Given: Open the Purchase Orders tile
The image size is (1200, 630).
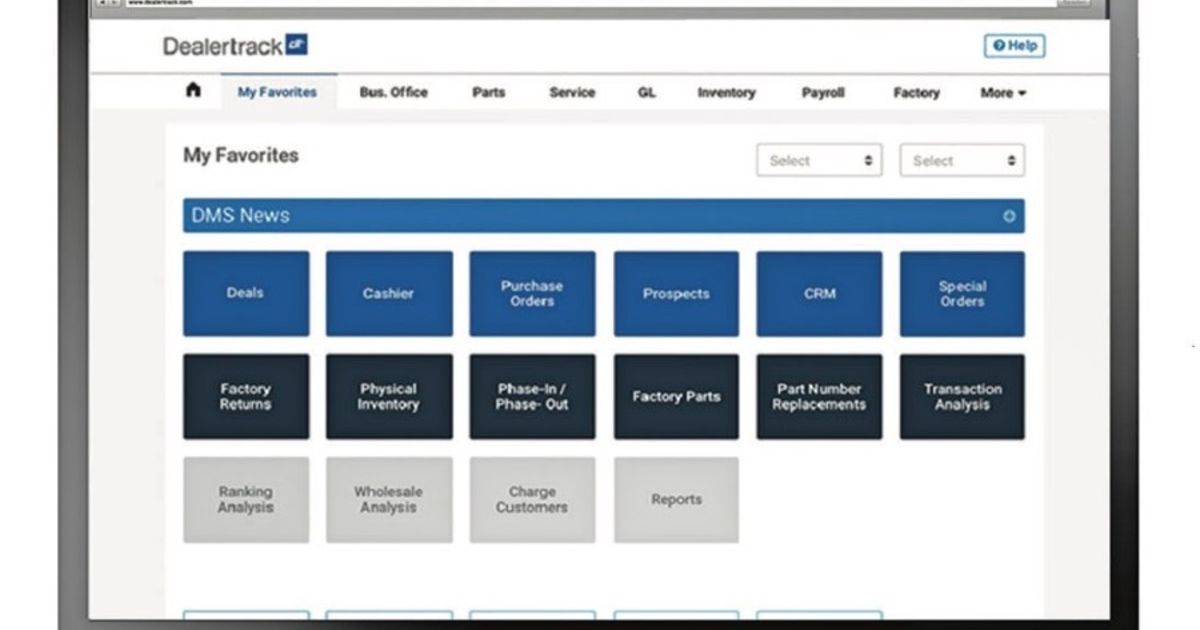Looking at the screenshot, I should pyautogui.click(x=532, y=293).
